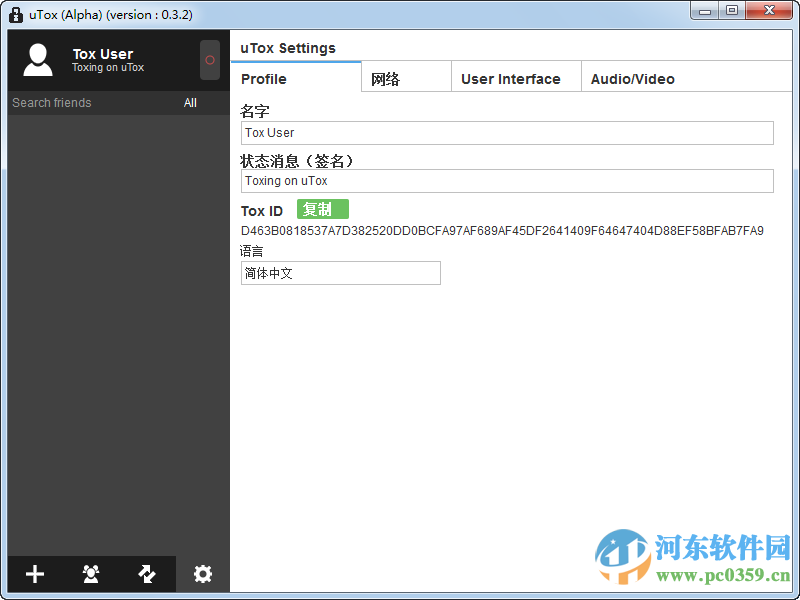
Task: Click the Tox User avatar image
Action: pos(37,60)
